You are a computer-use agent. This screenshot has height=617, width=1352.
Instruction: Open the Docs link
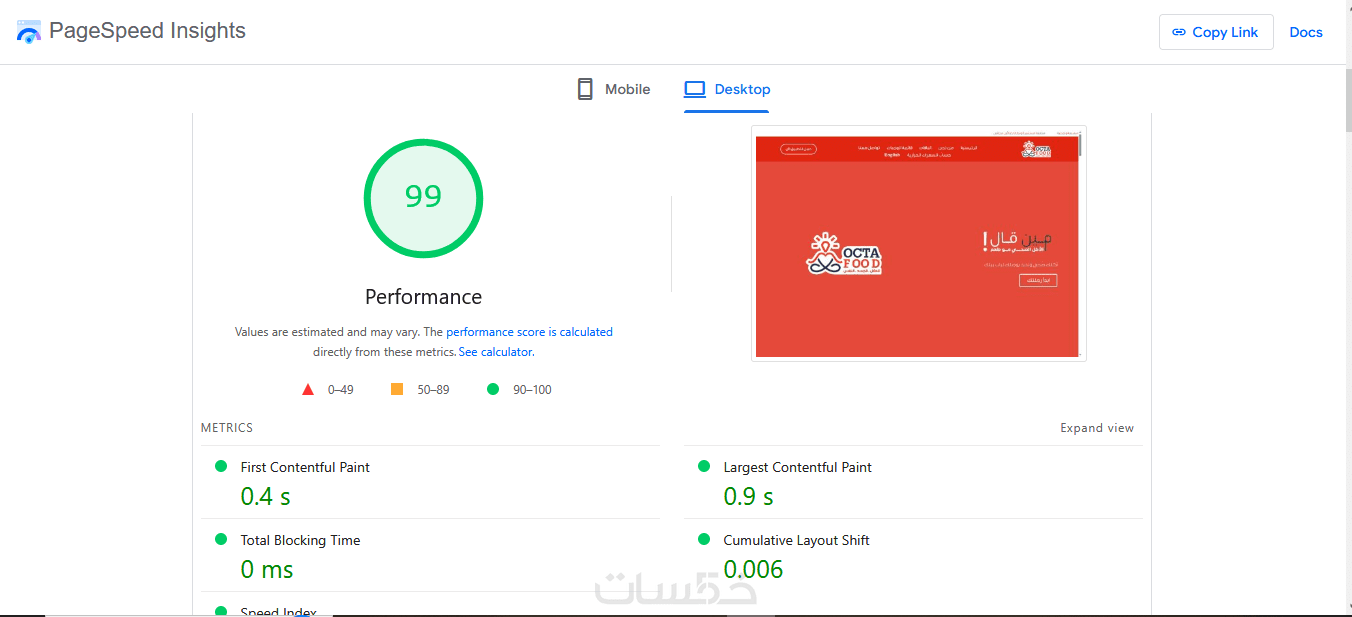pyautogui.click(x=1306, y=32)
